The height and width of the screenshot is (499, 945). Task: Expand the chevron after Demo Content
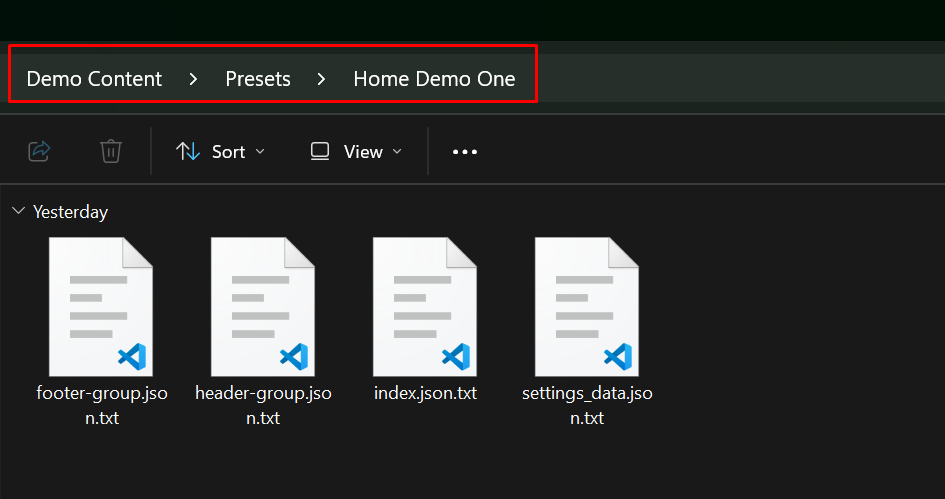193,79
